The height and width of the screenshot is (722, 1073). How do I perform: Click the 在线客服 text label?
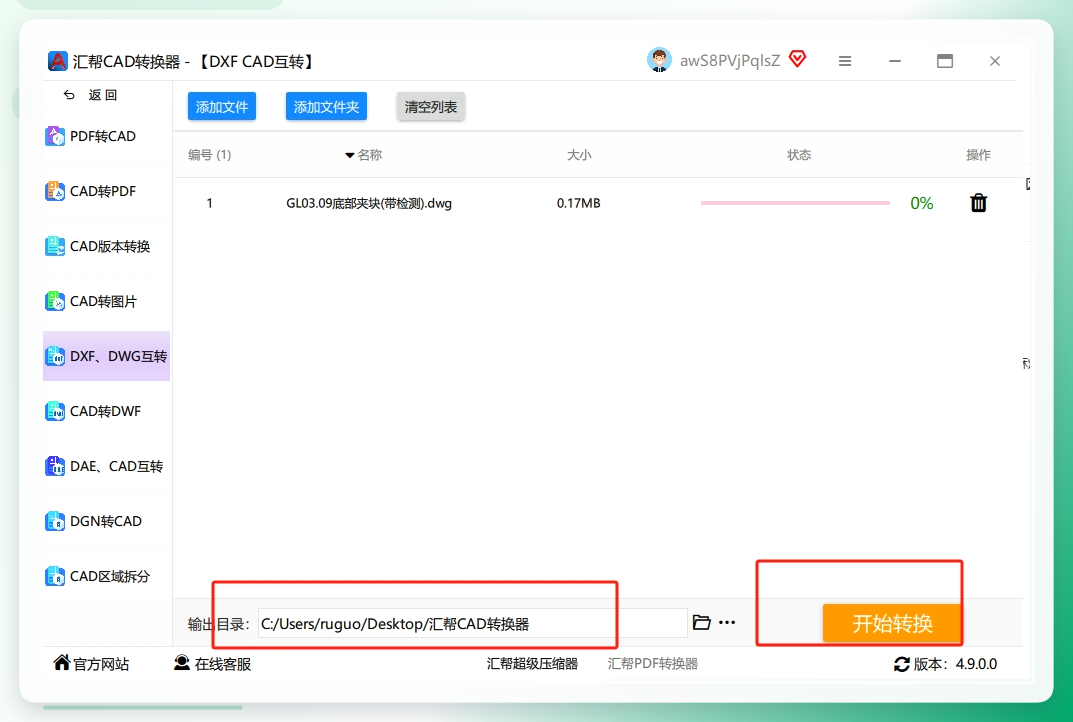[223, 664]
